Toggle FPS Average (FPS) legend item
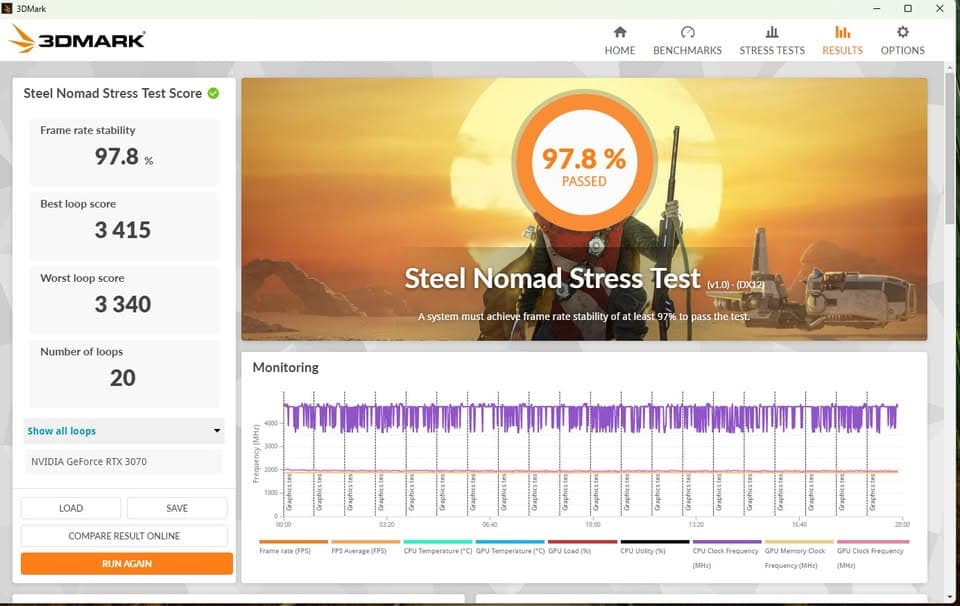 click(365, 547)
